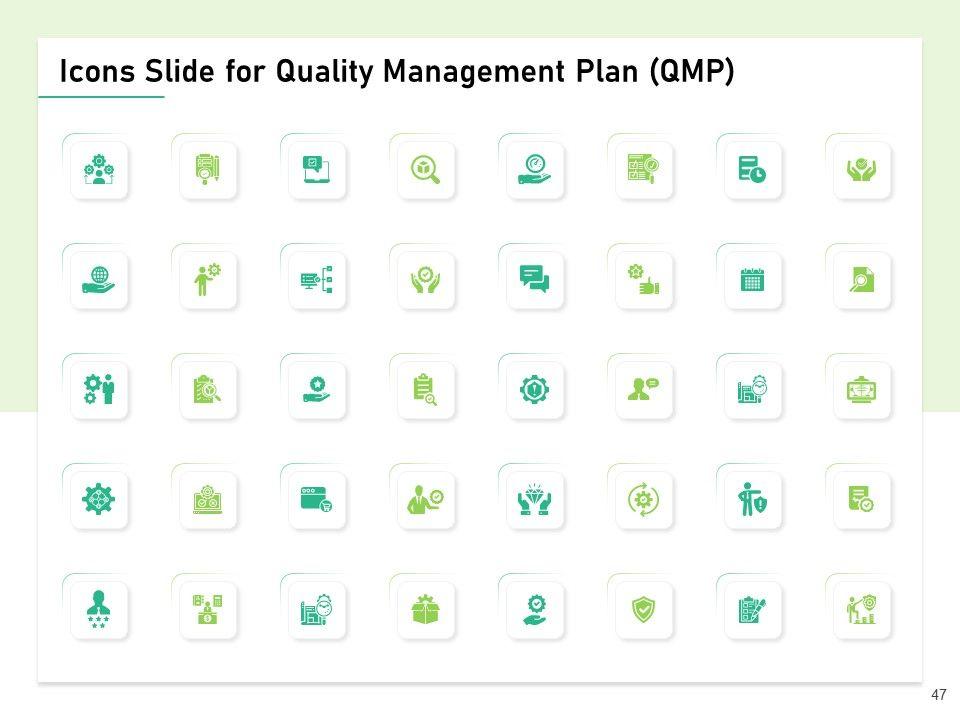The image size is (960, 720).
Task: Select the browser window with cart icon
Action: 316,500
